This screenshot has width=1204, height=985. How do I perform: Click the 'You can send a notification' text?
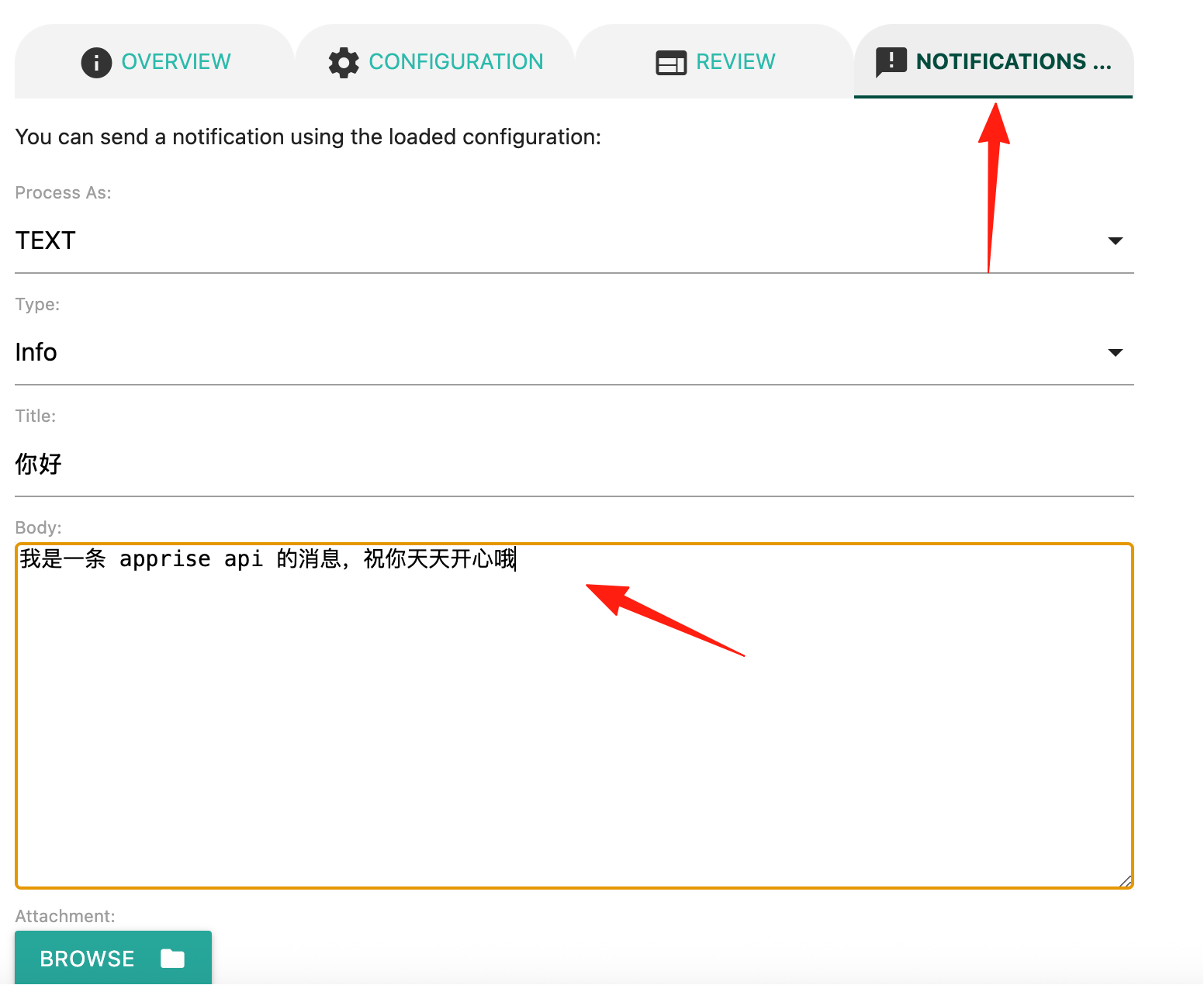click(308, 137)
